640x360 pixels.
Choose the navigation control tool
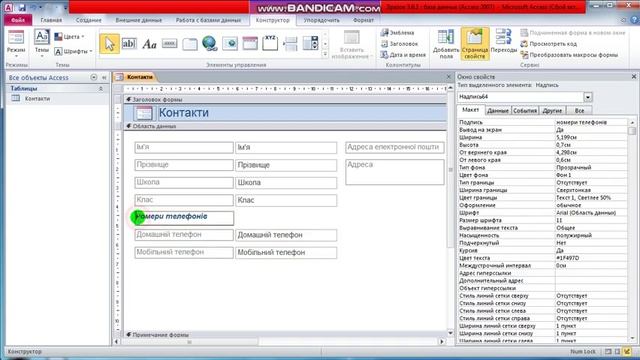tap(250, 44)
